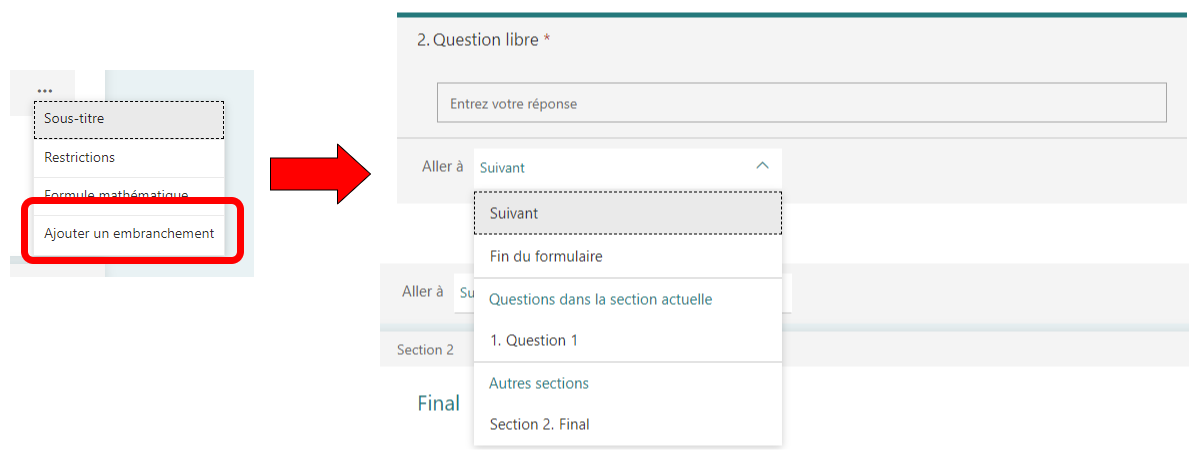Collapse dropdown using the chevron-up arrow
This screenshot has height=460, width=1200.
[762, 166]
